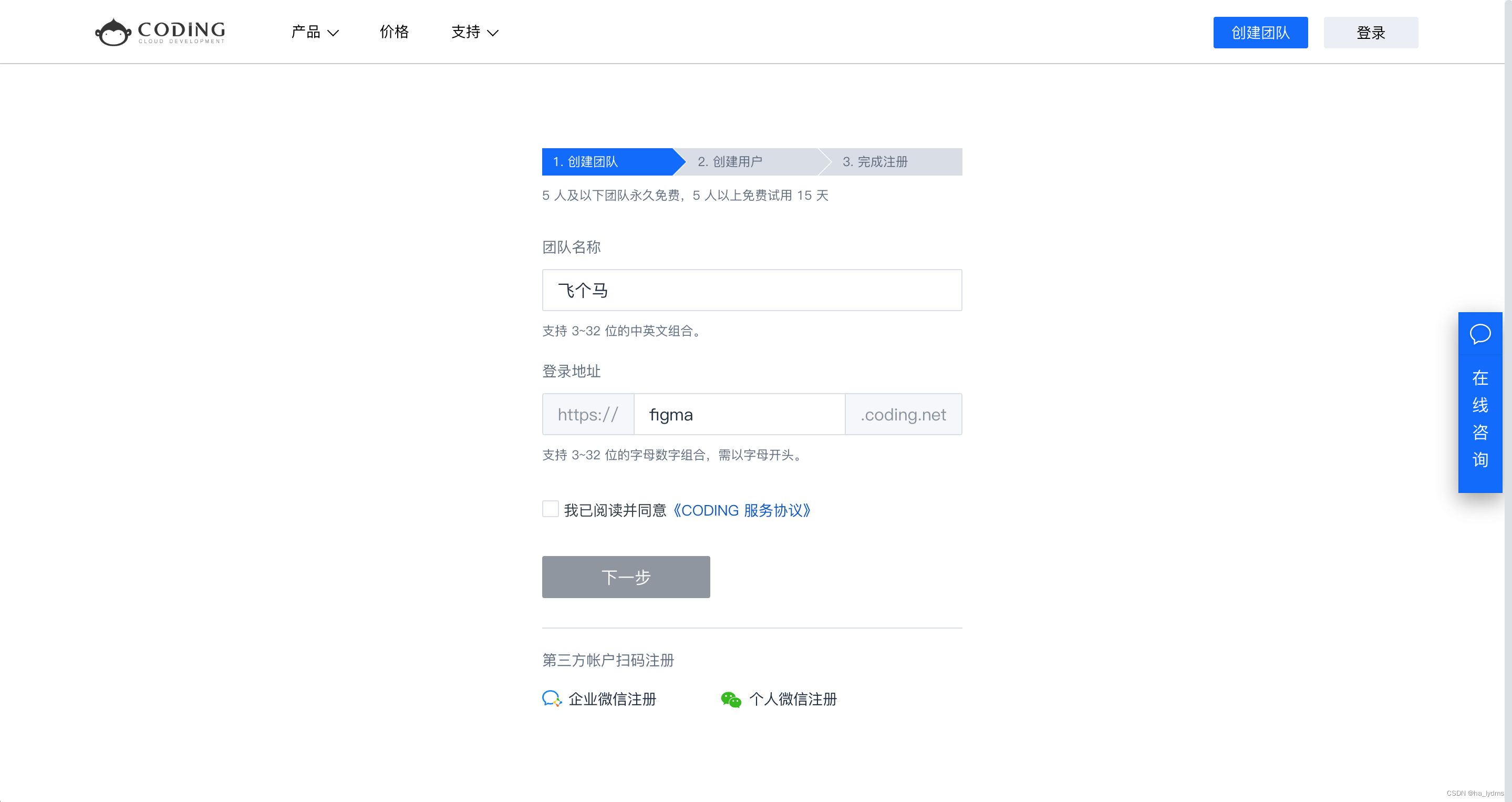
Task: Open the 价格 menu item
Action: [394, 32]
